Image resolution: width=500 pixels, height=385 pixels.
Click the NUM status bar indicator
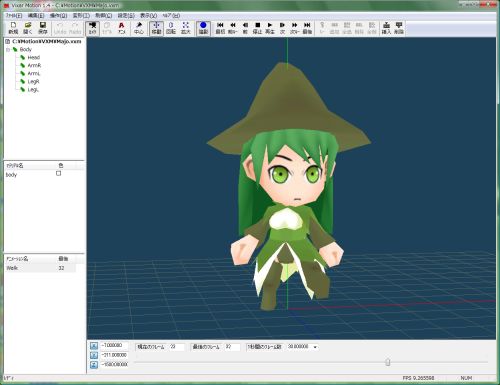[466, 378]
